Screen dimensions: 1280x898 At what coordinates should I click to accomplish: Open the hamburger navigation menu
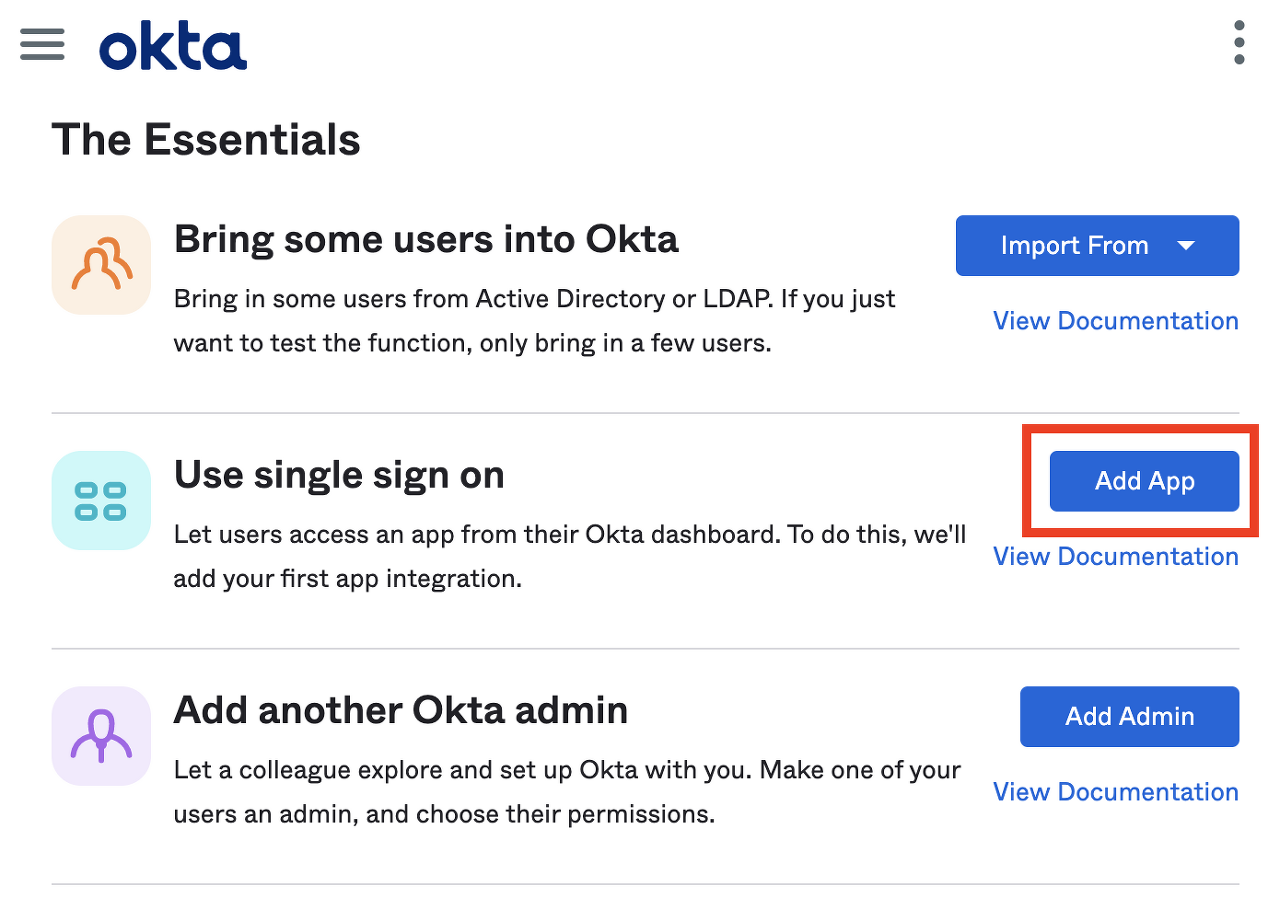41,44
